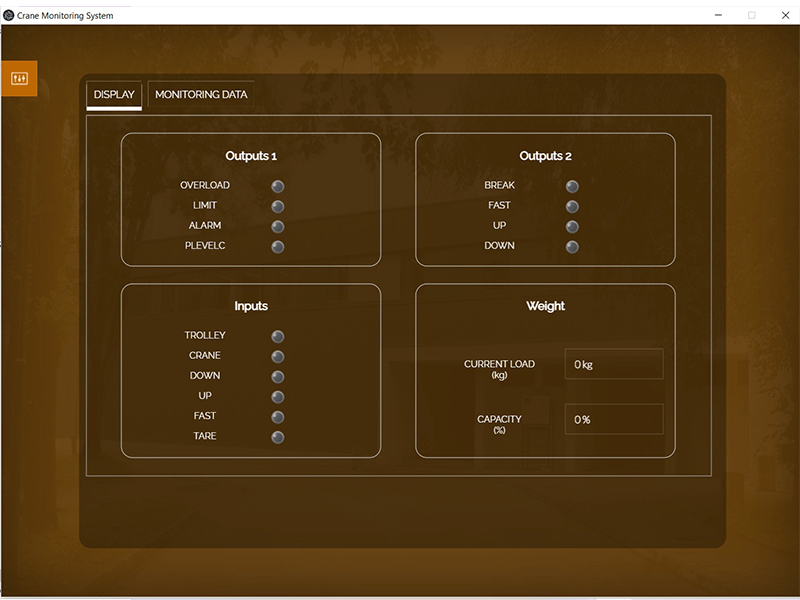Close the Crane Monitoring System window
This screenshot has height=600, width=800.
point(785,15)
